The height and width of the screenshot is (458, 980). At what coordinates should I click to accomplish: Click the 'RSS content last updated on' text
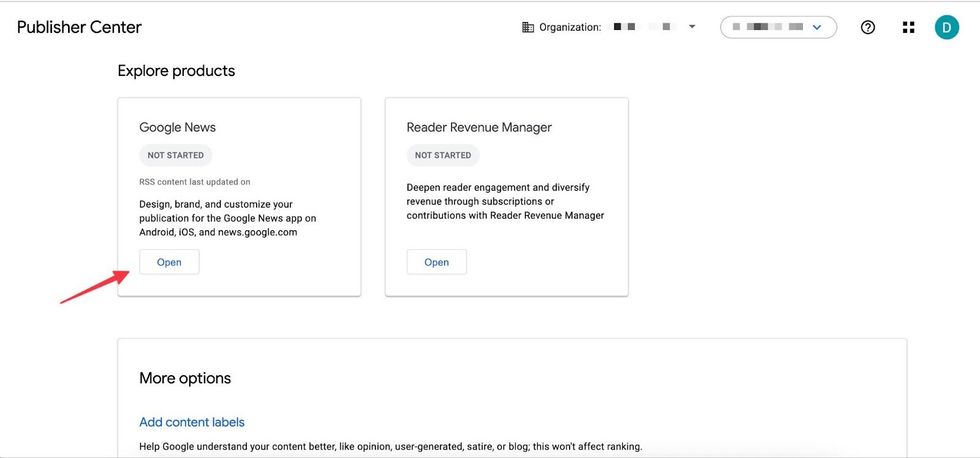tap(195, 182)
